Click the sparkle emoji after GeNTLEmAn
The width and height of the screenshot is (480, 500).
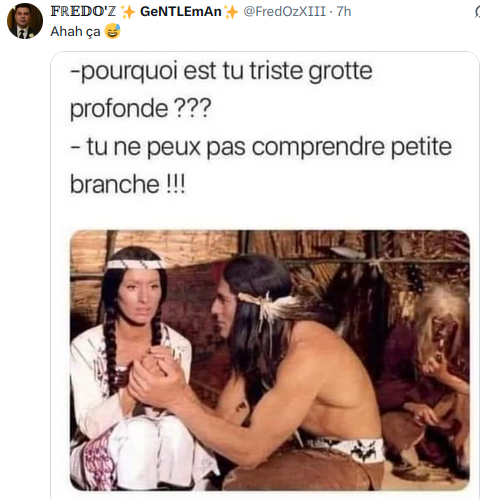point(231,12)
